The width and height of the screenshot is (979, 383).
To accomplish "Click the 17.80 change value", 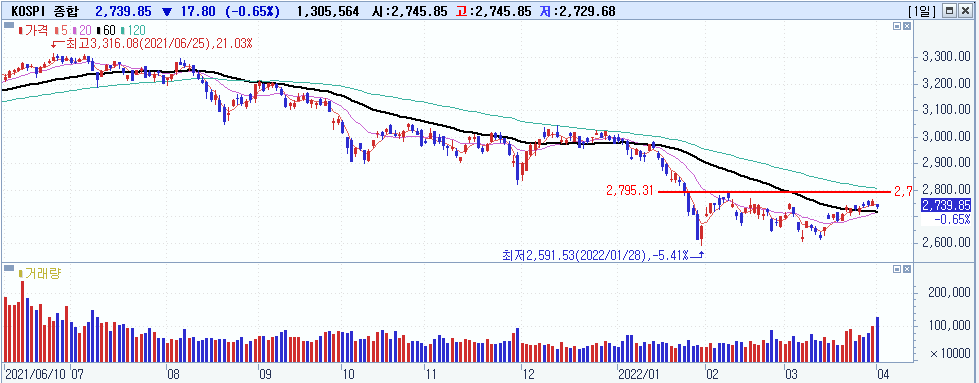I will [x=199, y=11].
